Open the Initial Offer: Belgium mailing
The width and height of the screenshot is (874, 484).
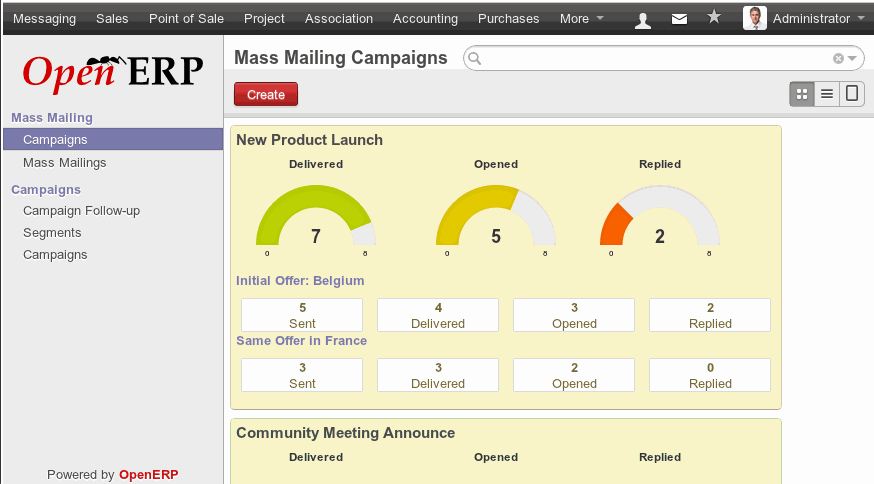pos(300,280)
